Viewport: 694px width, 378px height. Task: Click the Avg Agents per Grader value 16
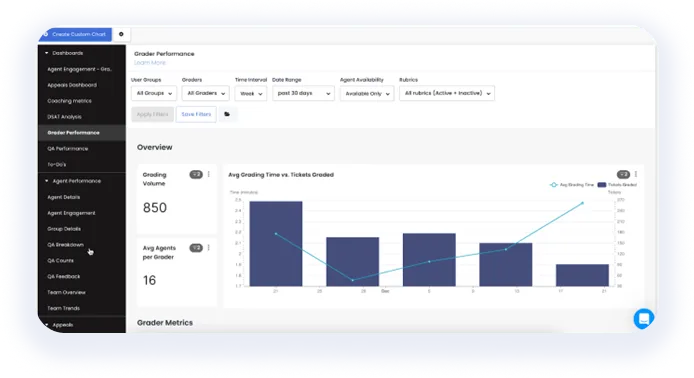coord(149,280)
